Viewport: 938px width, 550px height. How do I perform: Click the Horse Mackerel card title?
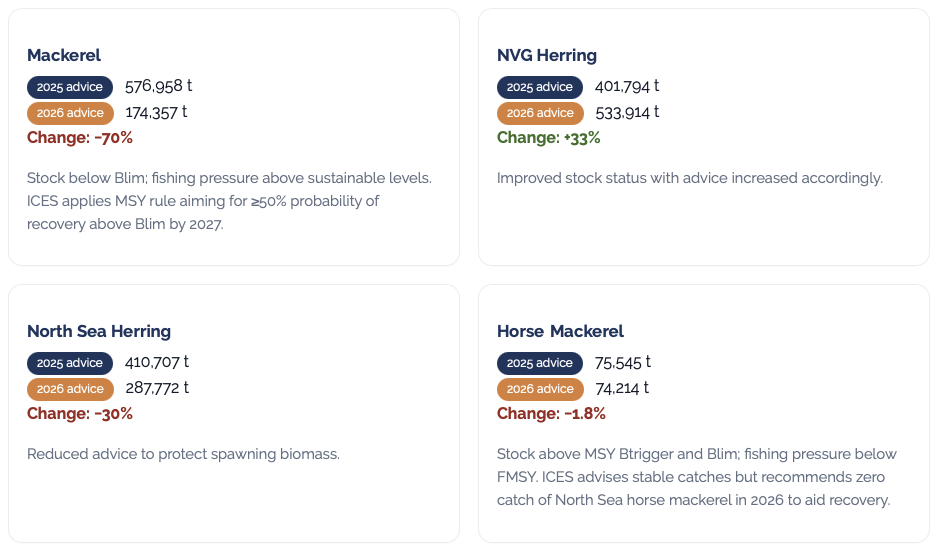point(560,331)
